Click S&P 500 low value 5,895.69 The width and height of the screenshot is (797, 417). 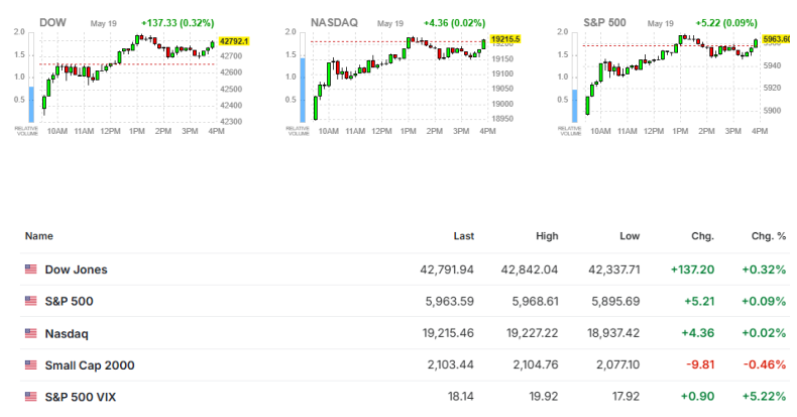point(616,301)
